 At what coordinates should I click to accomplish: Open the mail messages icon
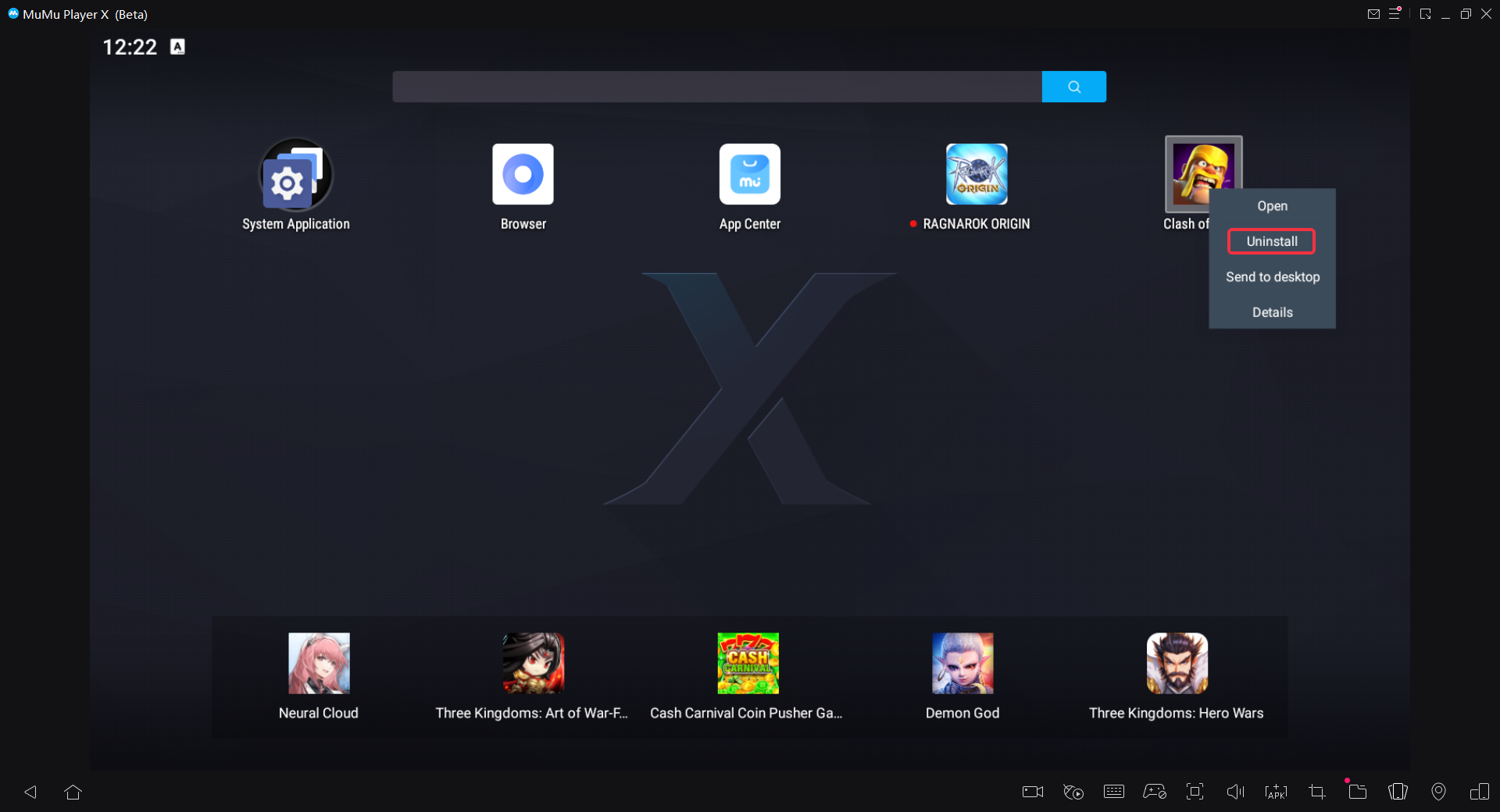coord(1373,14)
